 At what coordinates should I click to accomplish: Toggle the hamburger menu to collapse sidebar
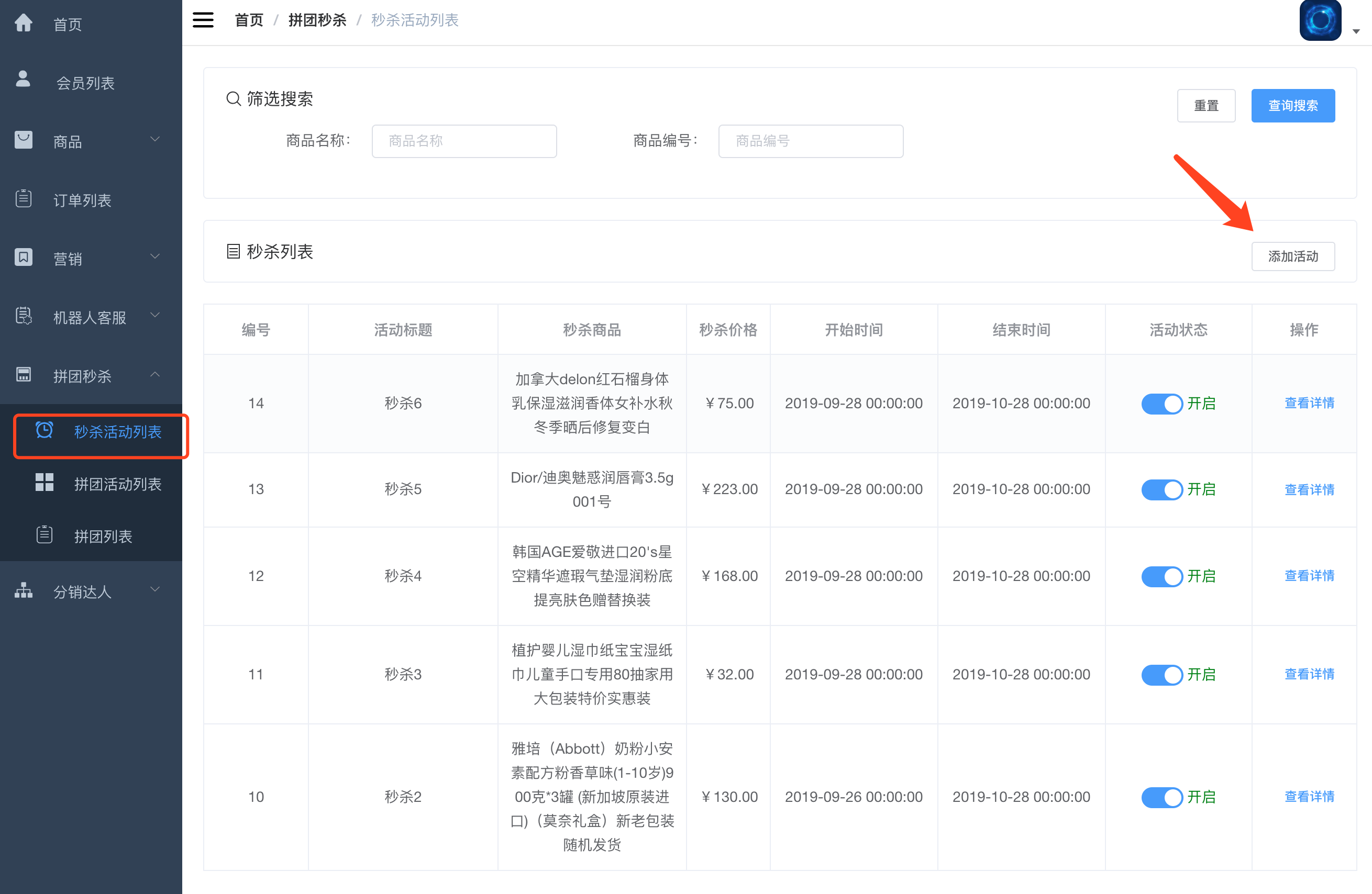tap(203, 20)
